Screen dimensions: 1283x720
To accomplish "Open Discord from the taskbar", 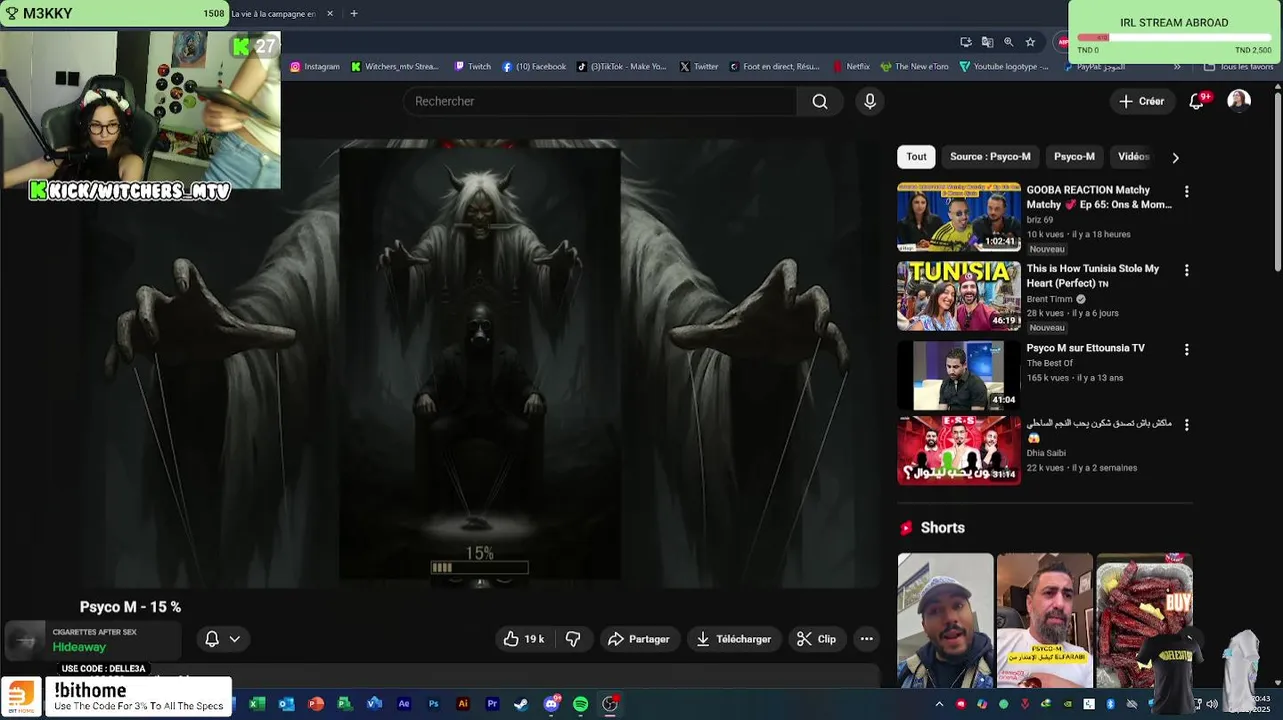I will tap(551, 704).
